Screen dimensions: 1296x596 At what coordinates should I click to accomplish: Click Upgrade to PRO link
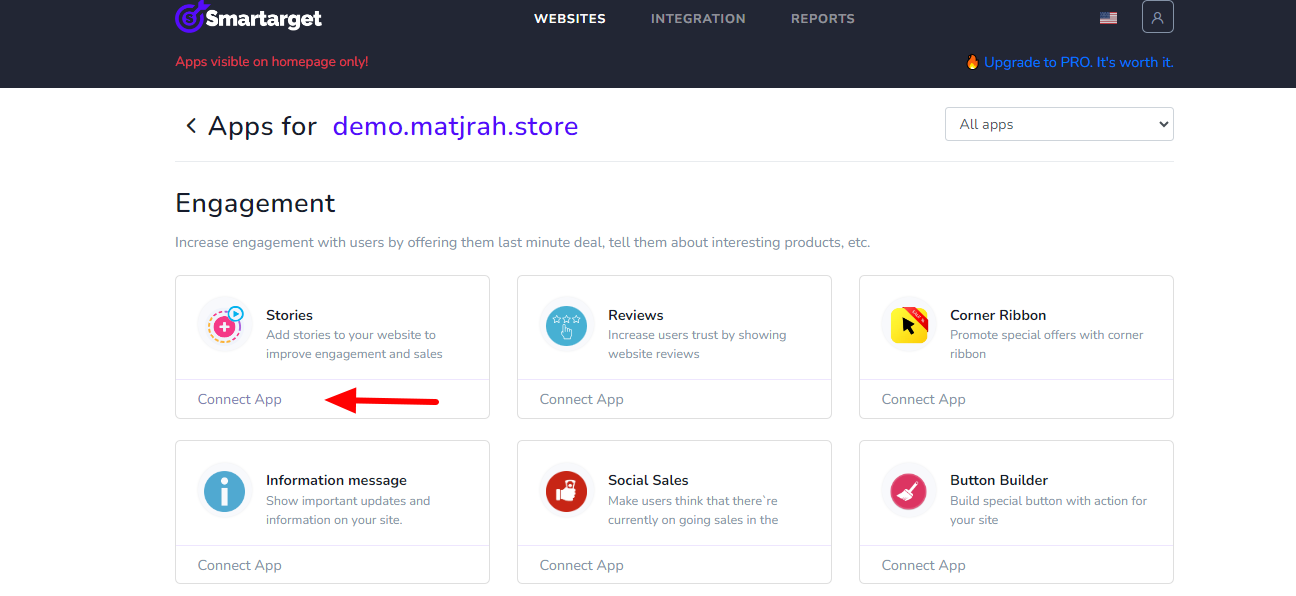tap(1078, 62)
